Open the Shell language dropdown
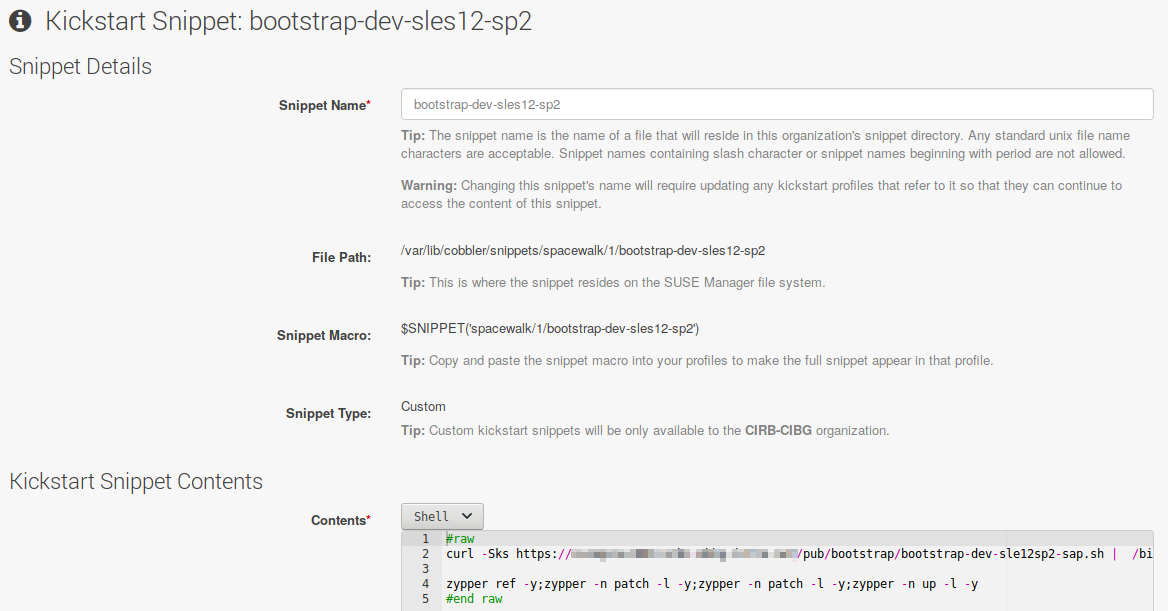Viewport: 1168px width, 611px height. click(442, 516)
